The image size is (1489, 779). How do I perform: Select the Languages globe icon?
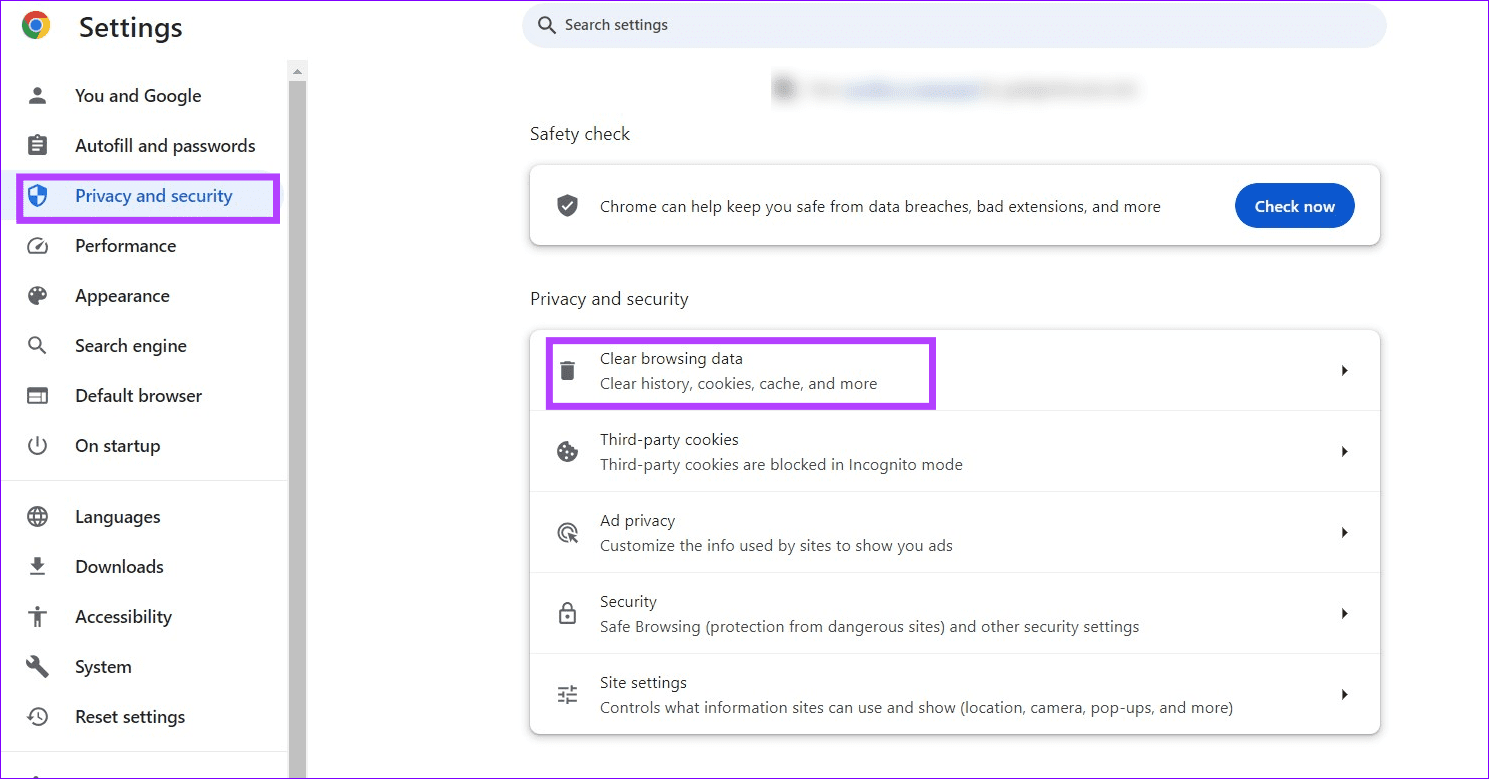(37, 516)
